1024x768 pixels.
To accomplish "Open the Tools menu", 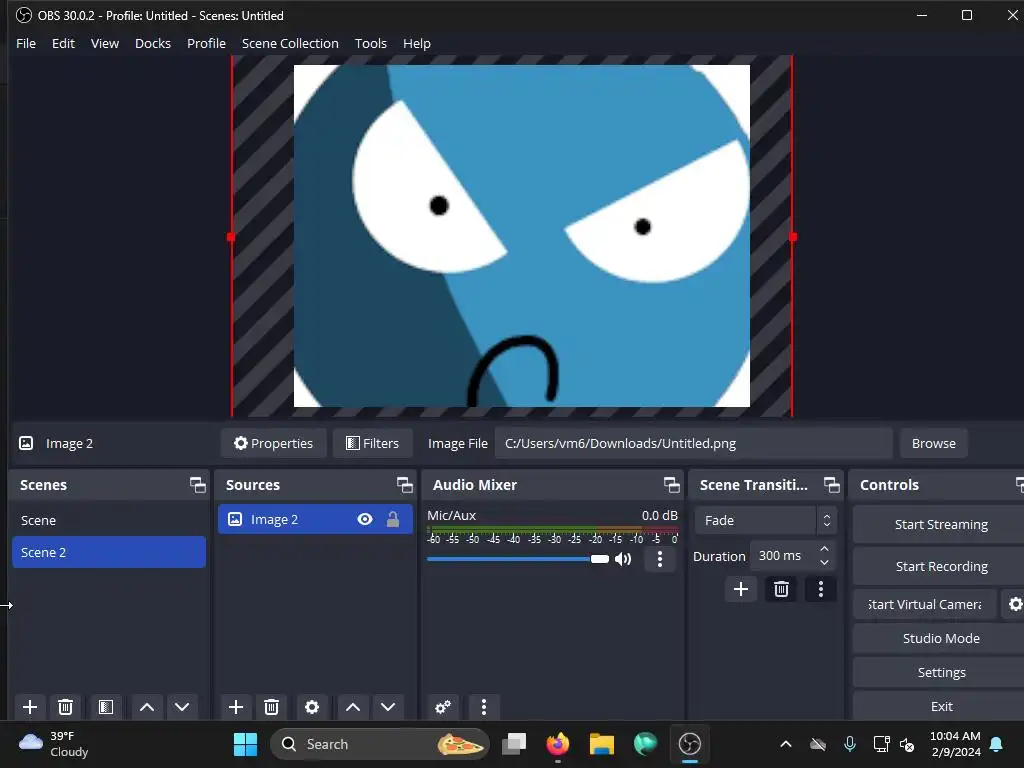I will point(370,43).
